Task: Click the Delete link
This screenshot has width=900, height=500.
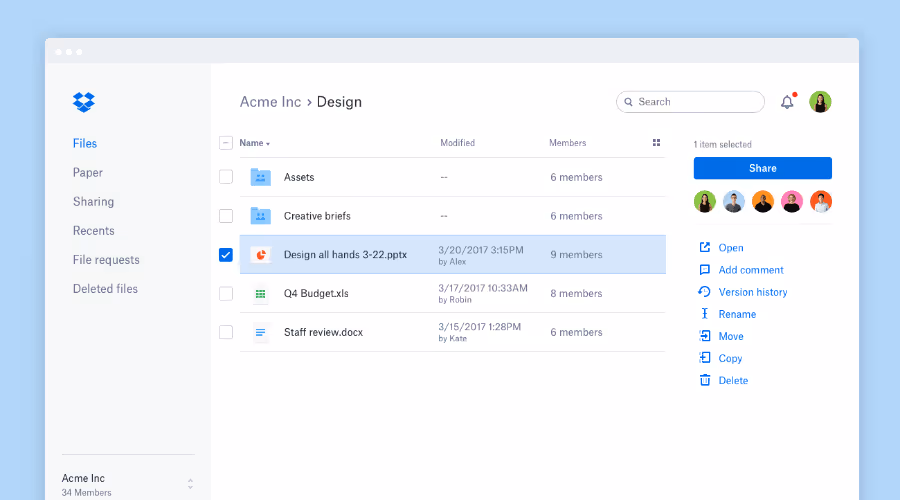Action: pos(733,381)
